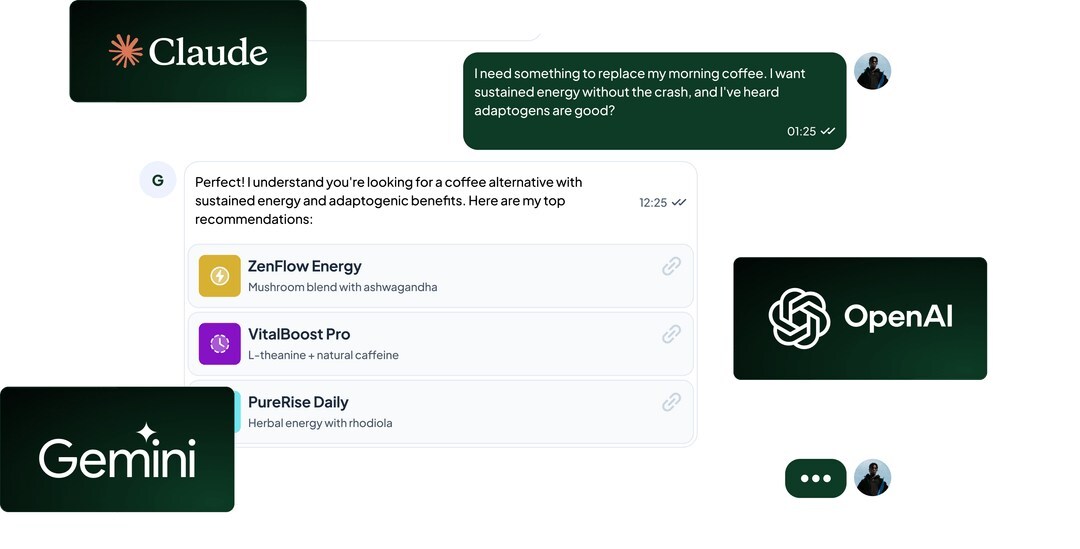Click the assistant's recommendations intro text
Viewport: 1080px width, 549px height.
click(x=388, y=201)
